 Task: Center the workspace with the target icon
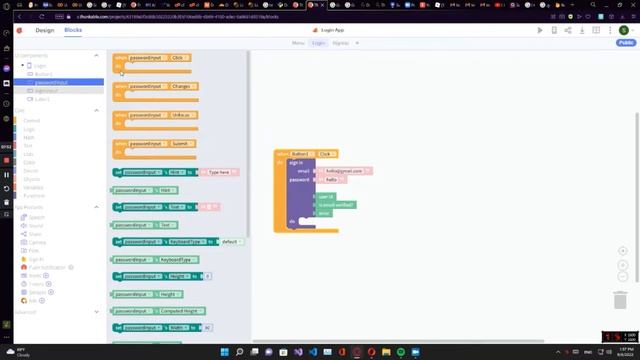[622, 251]
